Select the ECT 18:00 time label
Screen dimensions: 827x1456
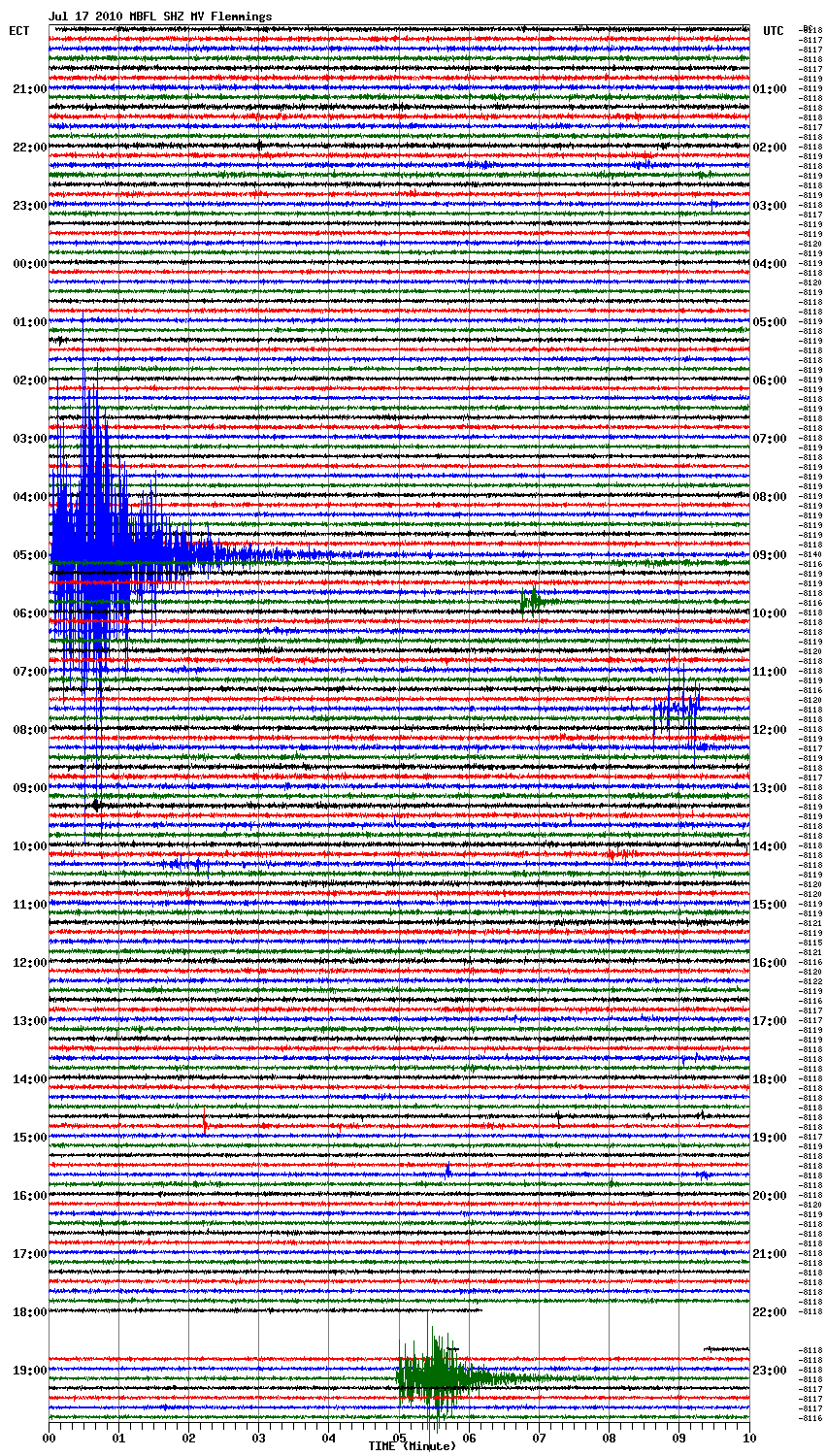(x=30, y=1312)
